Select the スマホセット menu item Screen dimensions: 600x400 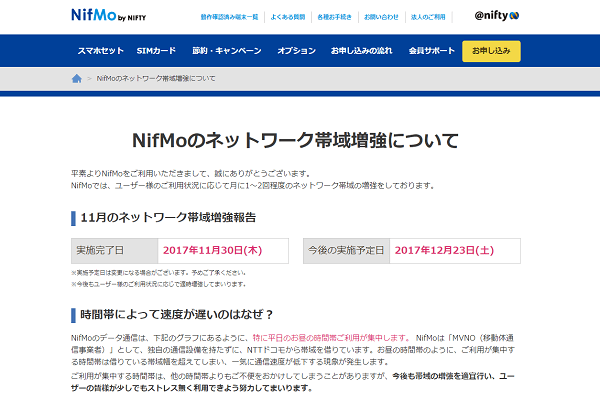click(x=101, y=51)
